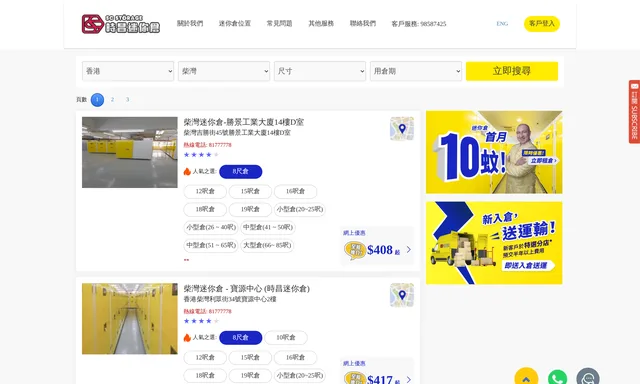Click arrow beside the $417 online price
This screenshot has width=640, height=384.
tap(409, 380)
